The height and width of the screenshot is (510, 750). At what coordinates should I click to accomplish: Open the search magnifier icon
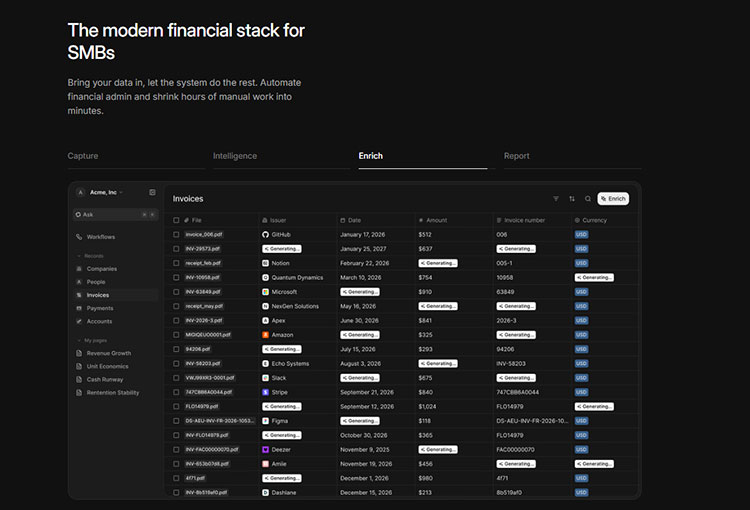pos(588,199)
